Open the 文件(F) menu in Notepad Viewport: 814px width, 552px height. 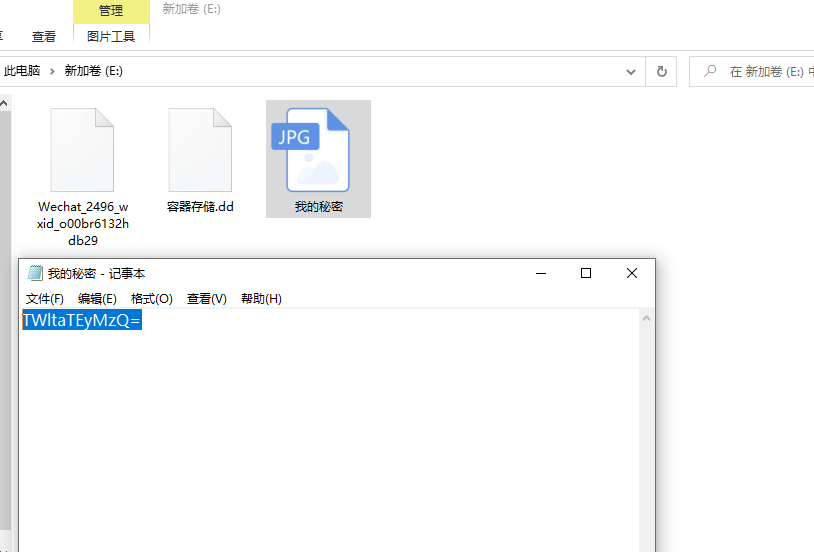pyautogui.click(x=45, y=298)
